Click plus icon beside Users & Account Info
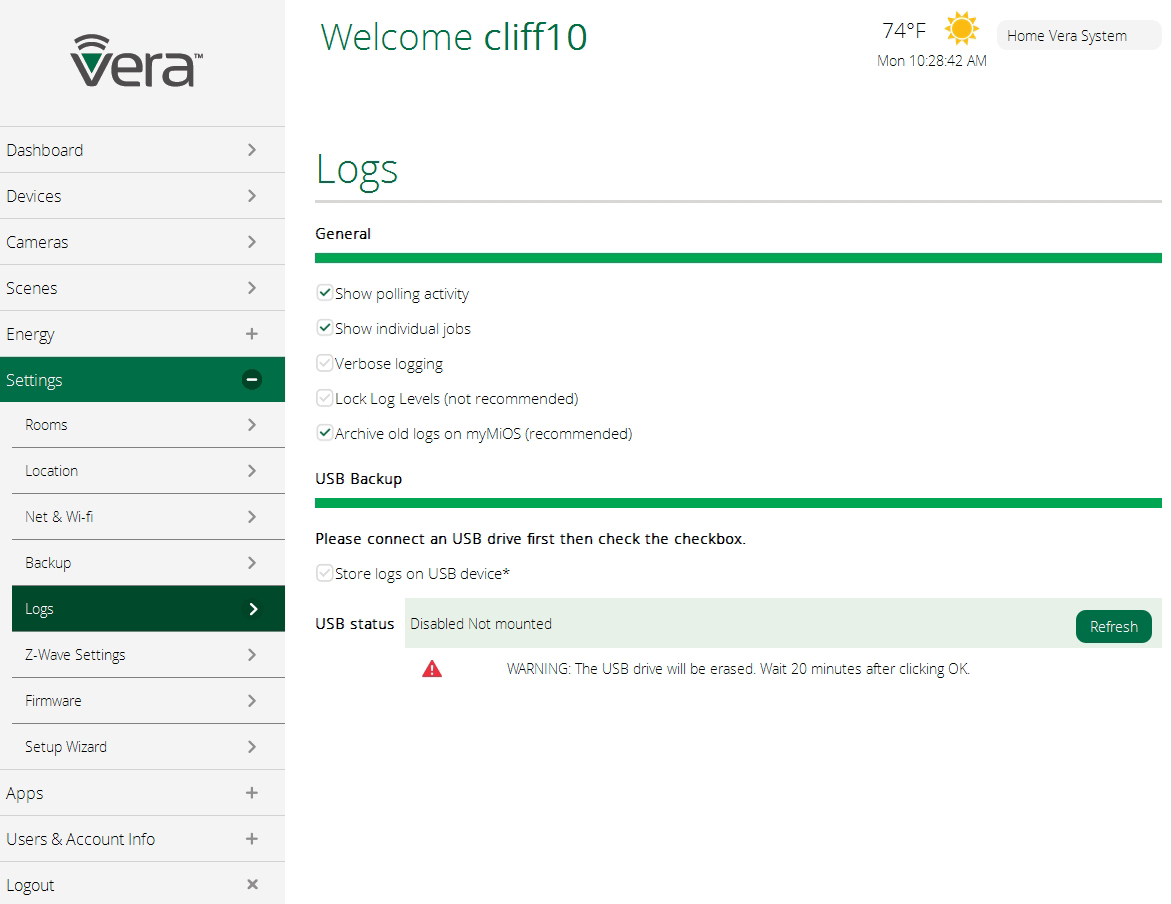The height and width of the screenshot is (904, 1171). coord(252,839)
